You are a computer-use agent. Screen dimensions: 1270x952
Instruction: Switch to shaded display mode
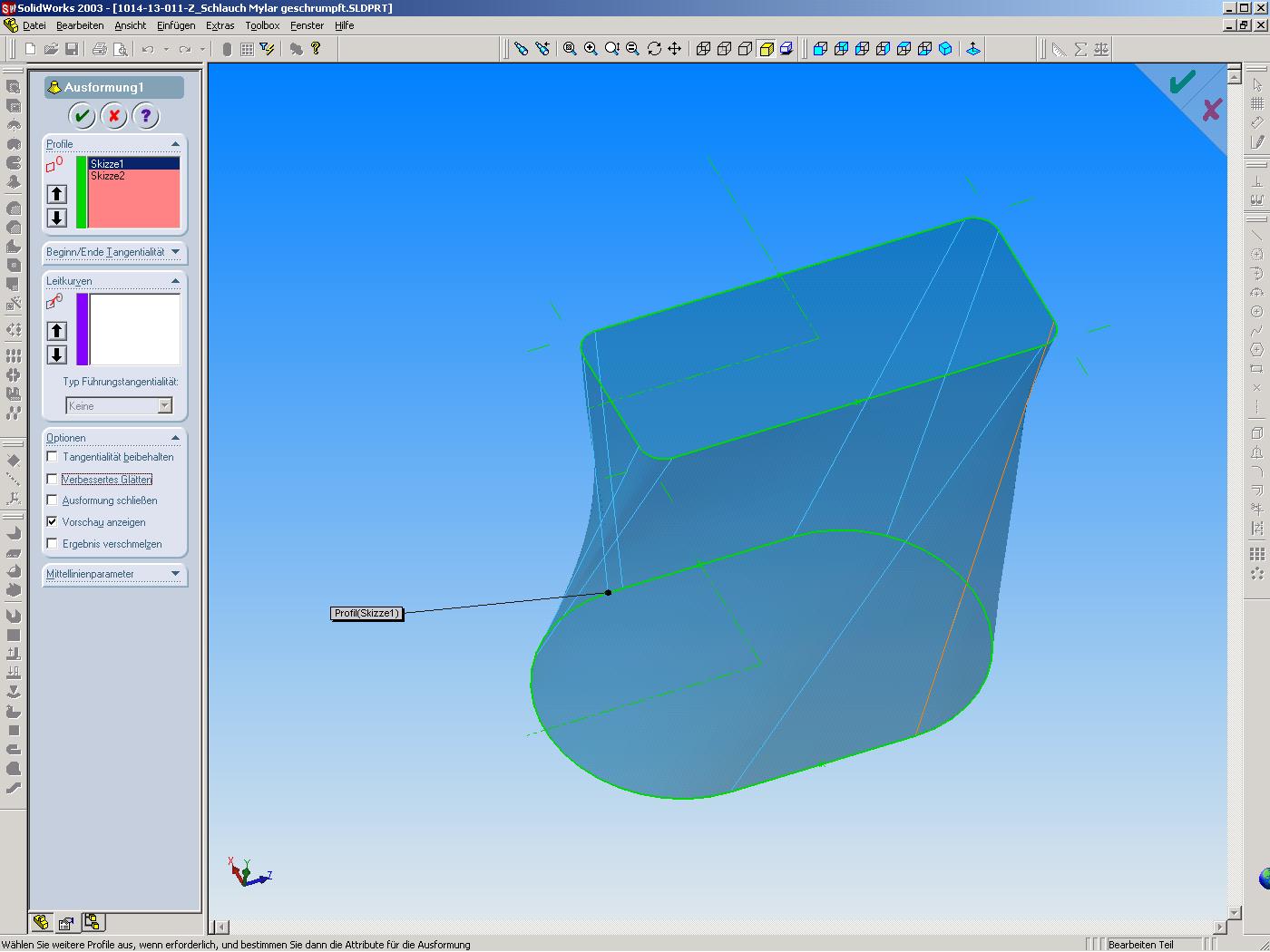pos(767,49)
